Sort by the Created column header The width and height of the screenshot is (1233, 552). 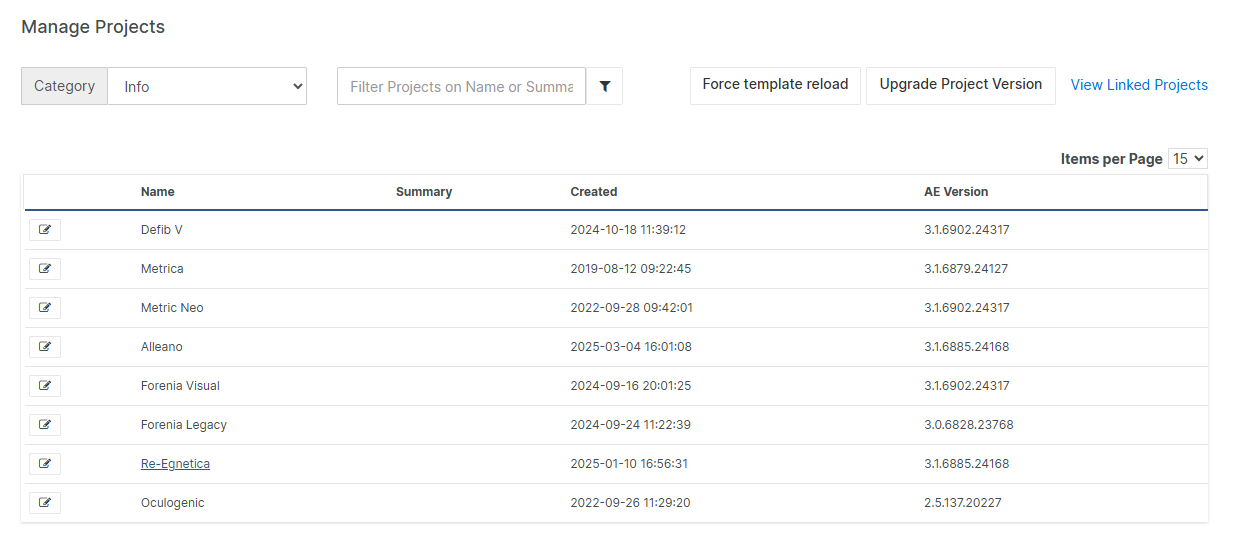[594, 192]
